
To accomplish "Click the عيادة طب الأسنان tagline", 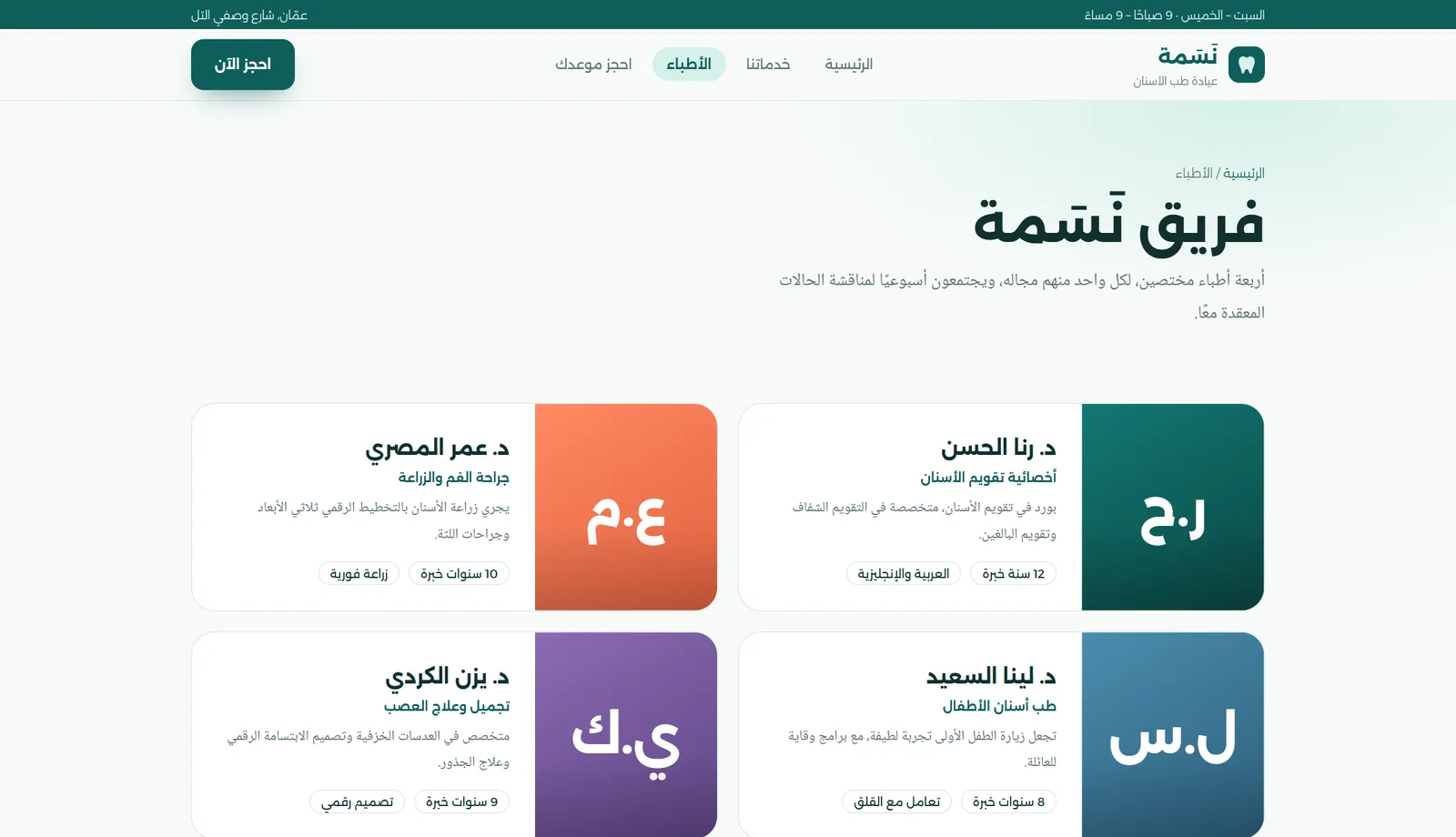I will click(1176, 81).
